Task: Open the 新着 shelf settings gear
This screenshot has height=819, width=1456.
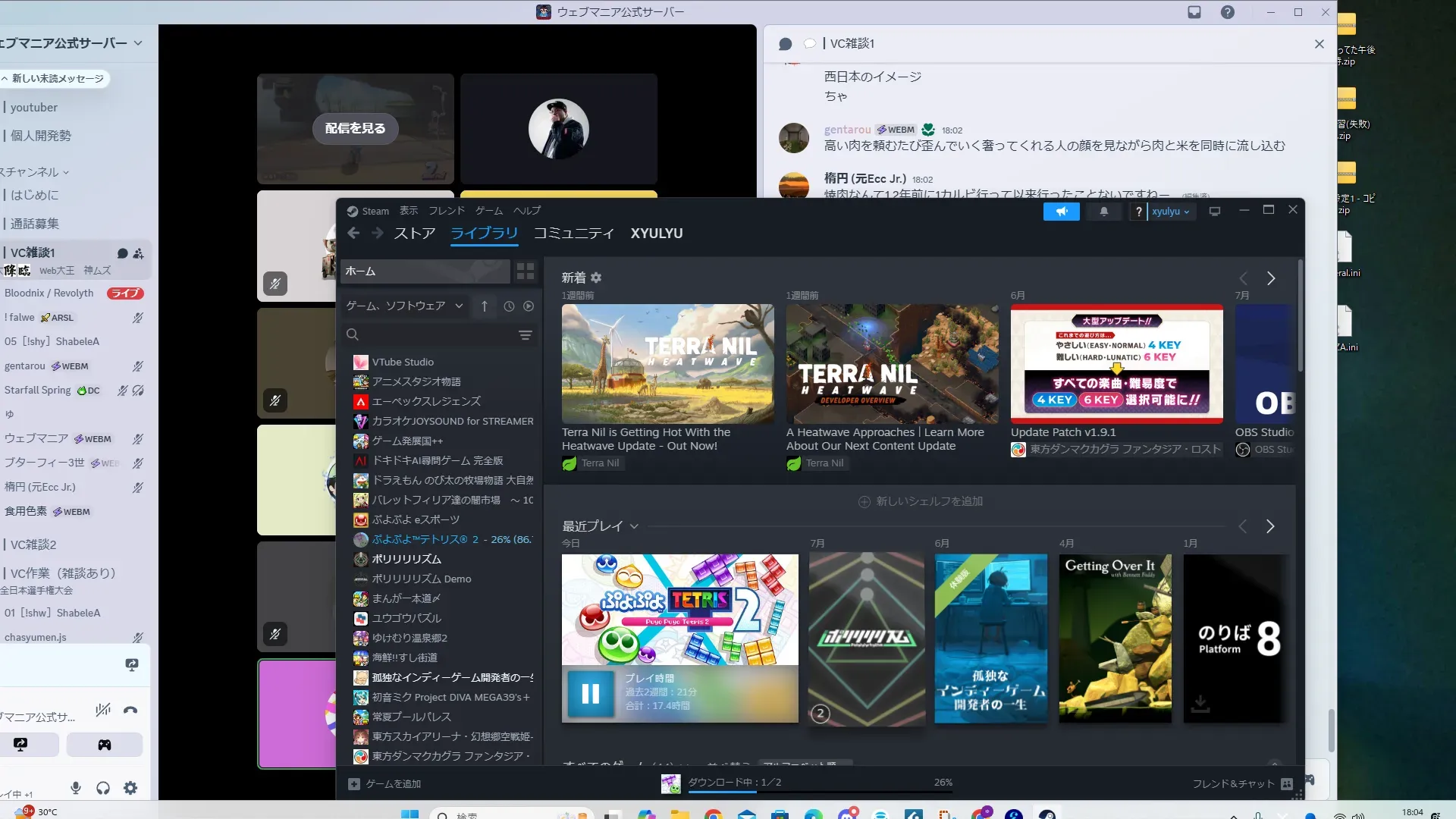Action: coord(596,278)
